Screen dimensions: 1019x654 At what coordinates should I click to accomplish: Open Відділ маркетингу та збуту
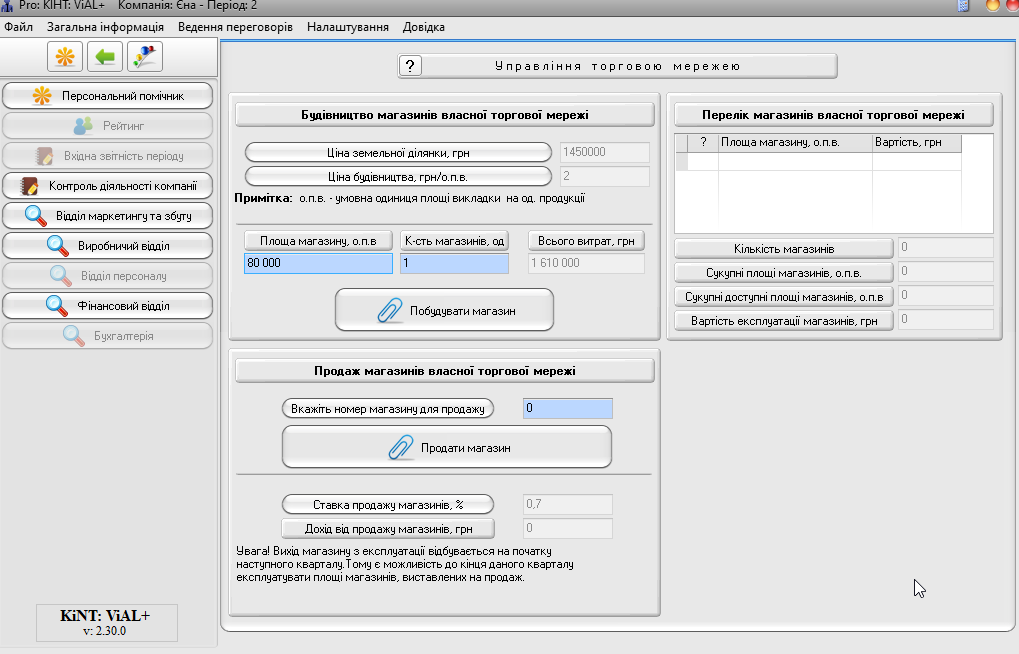(x=108, y=216)
